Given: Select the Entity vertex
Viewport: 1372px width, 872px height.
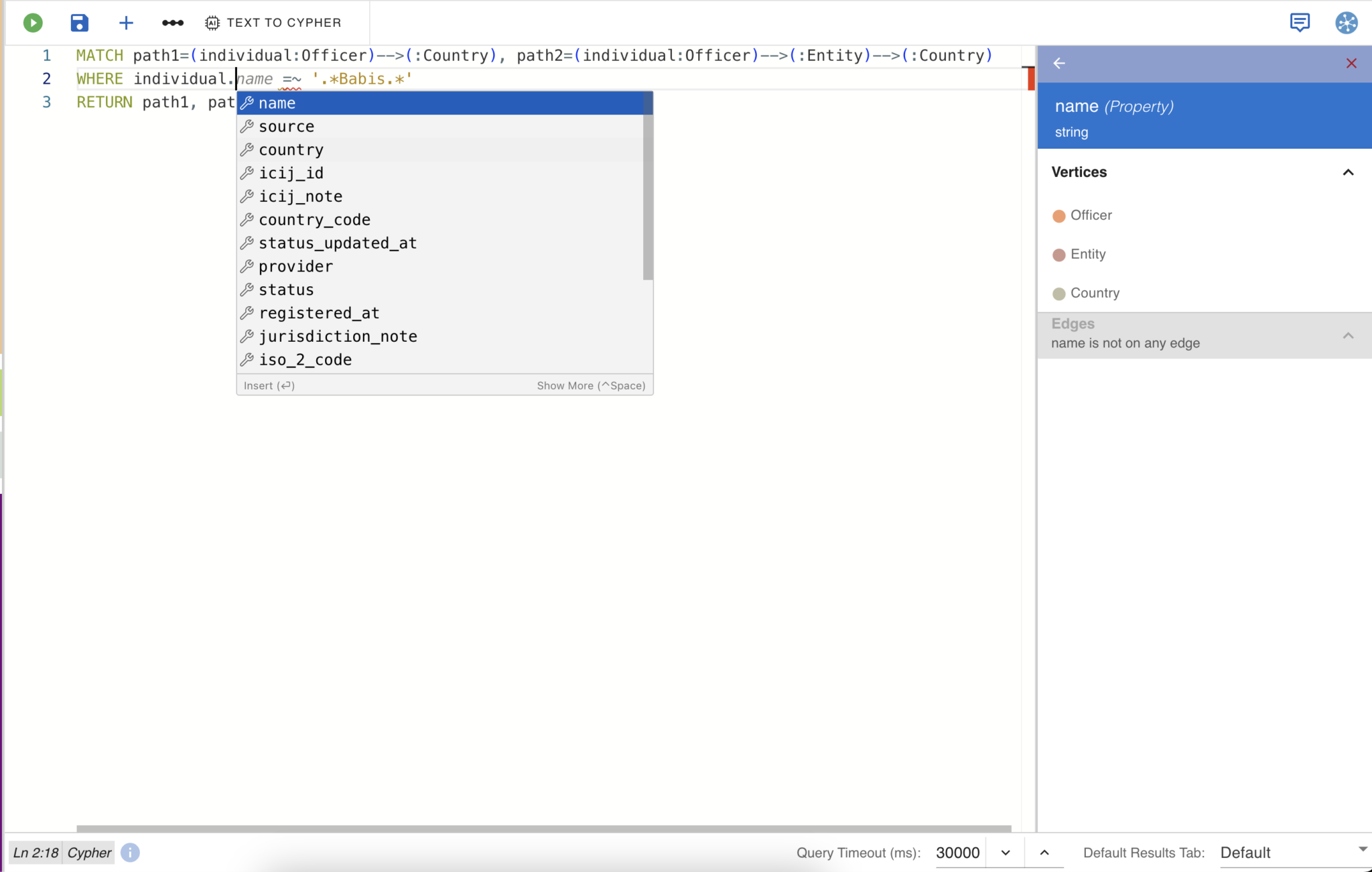Looking at the screenshot, I should click(1088, 254).
